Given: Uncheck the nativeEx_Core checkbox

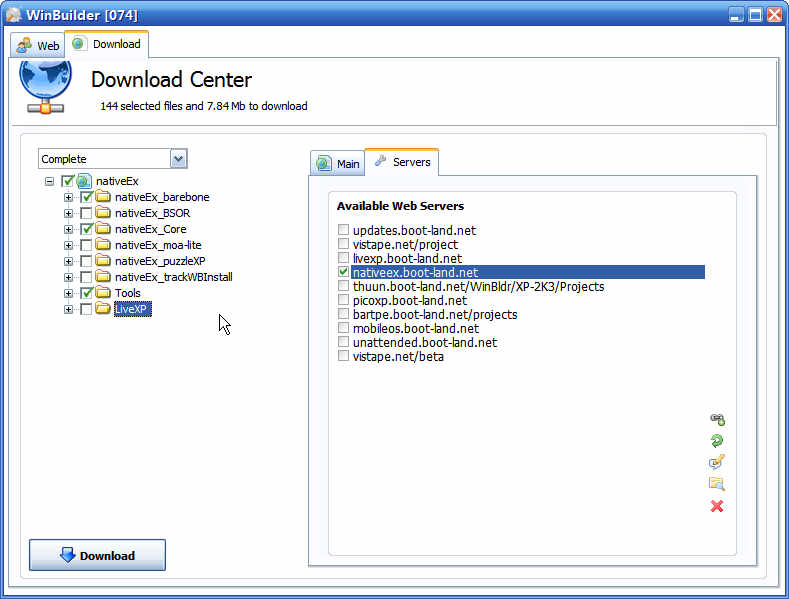Looking at the screenshot, I should tap(87, 229).
